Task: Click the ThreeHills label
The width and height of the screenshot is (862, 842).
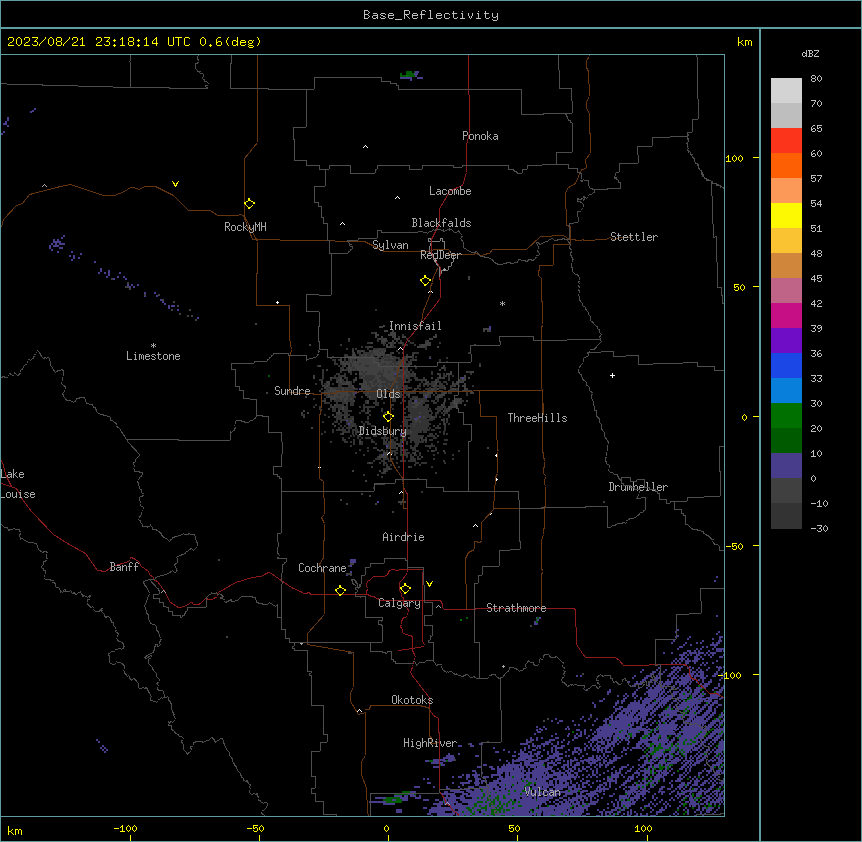Action: [x=537, y=418]
